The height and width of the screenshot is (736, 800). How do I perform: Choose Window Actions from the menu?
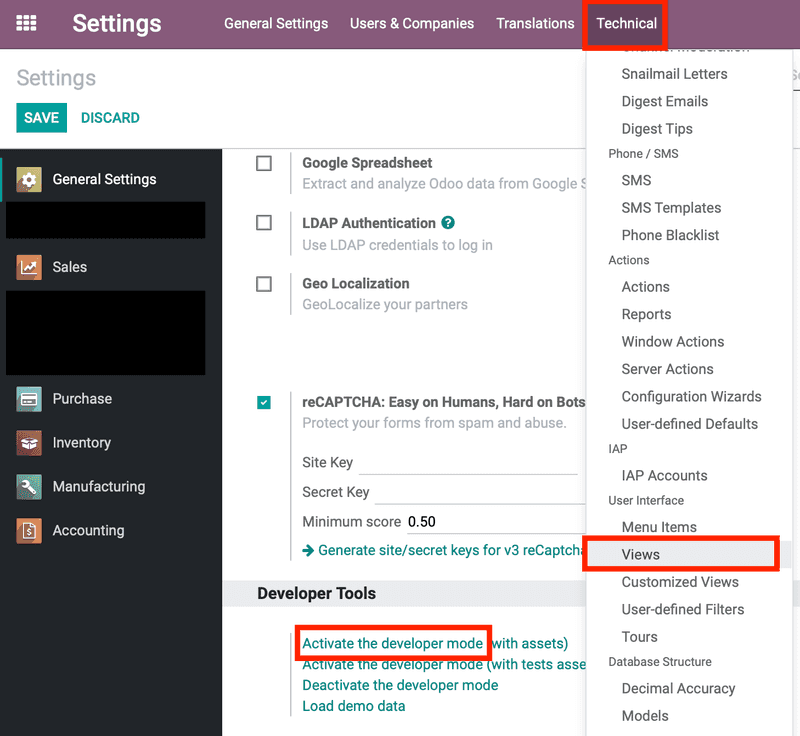[x=672, y=342]
